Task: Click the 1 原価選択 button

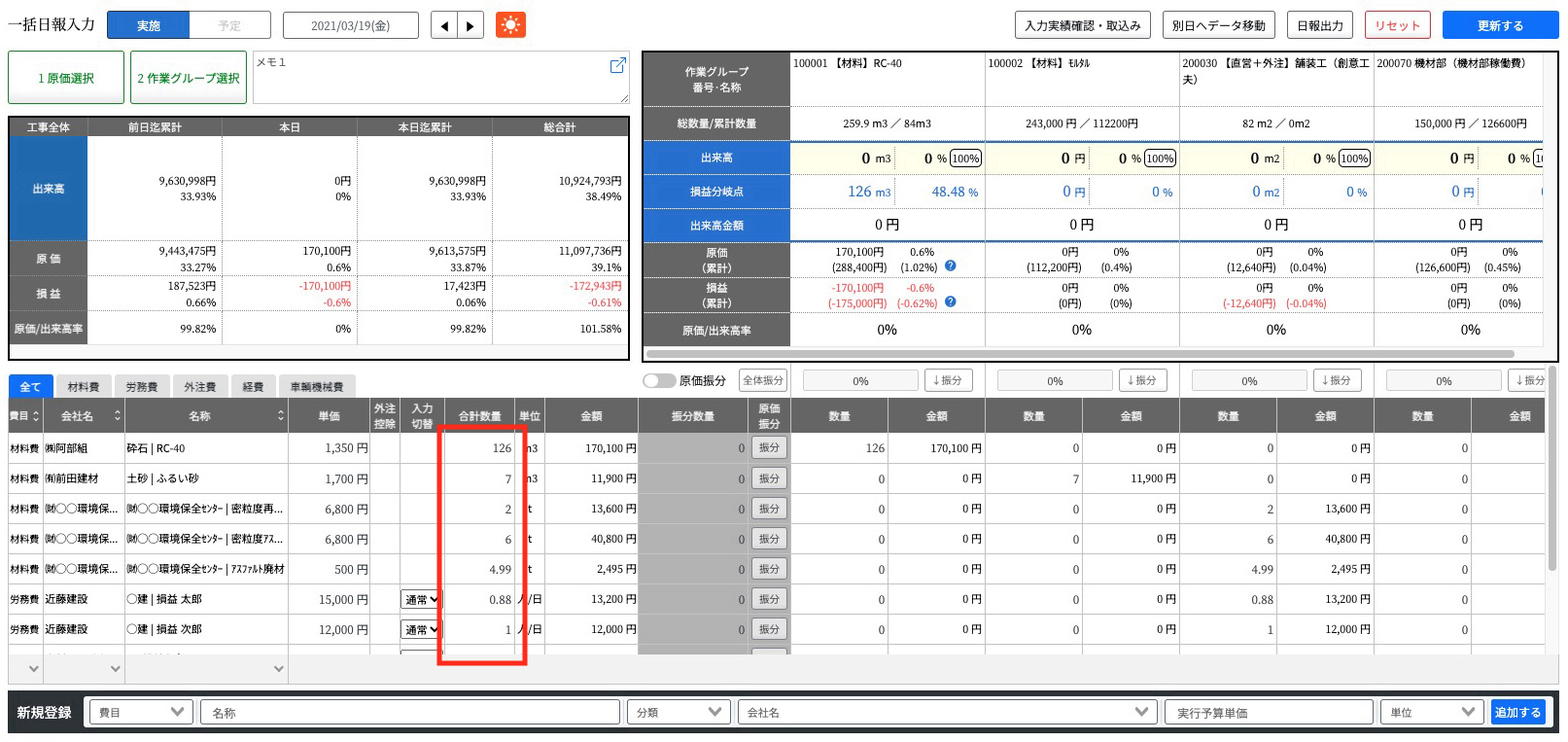Action: click(x=66, y=78)
